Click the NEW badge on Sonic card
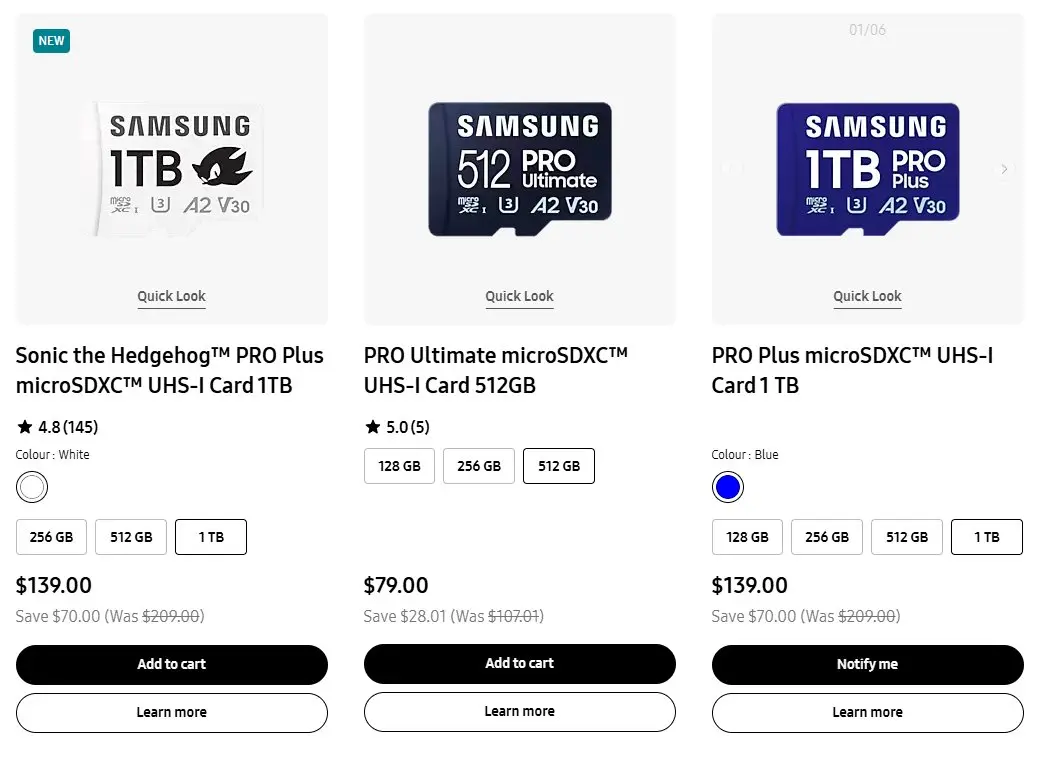Screen dimensions: 1039x758 coord(51,41)
